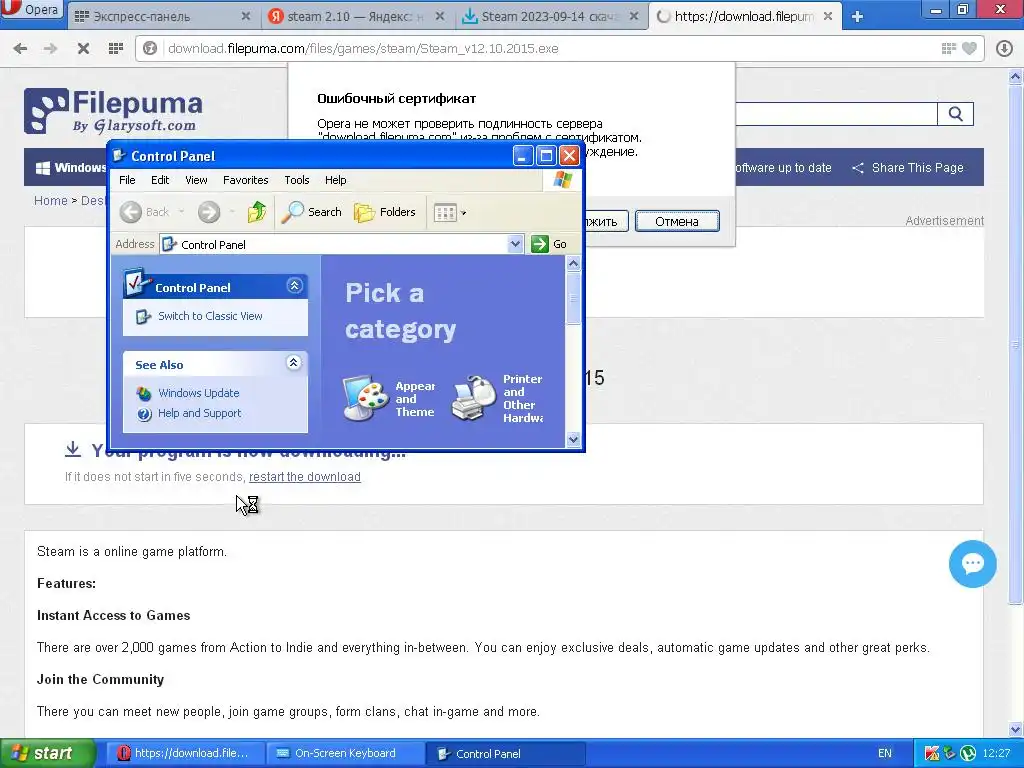Click the Kaspersky tray icon in taskbar

(x=932, y=753)
